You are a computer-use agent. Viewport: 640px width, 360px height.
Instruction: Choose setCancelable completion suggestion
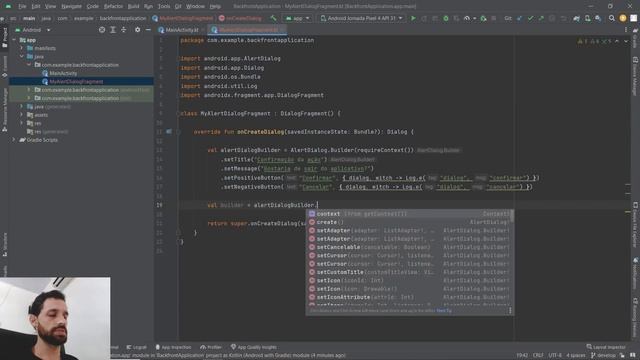(409, 247)
